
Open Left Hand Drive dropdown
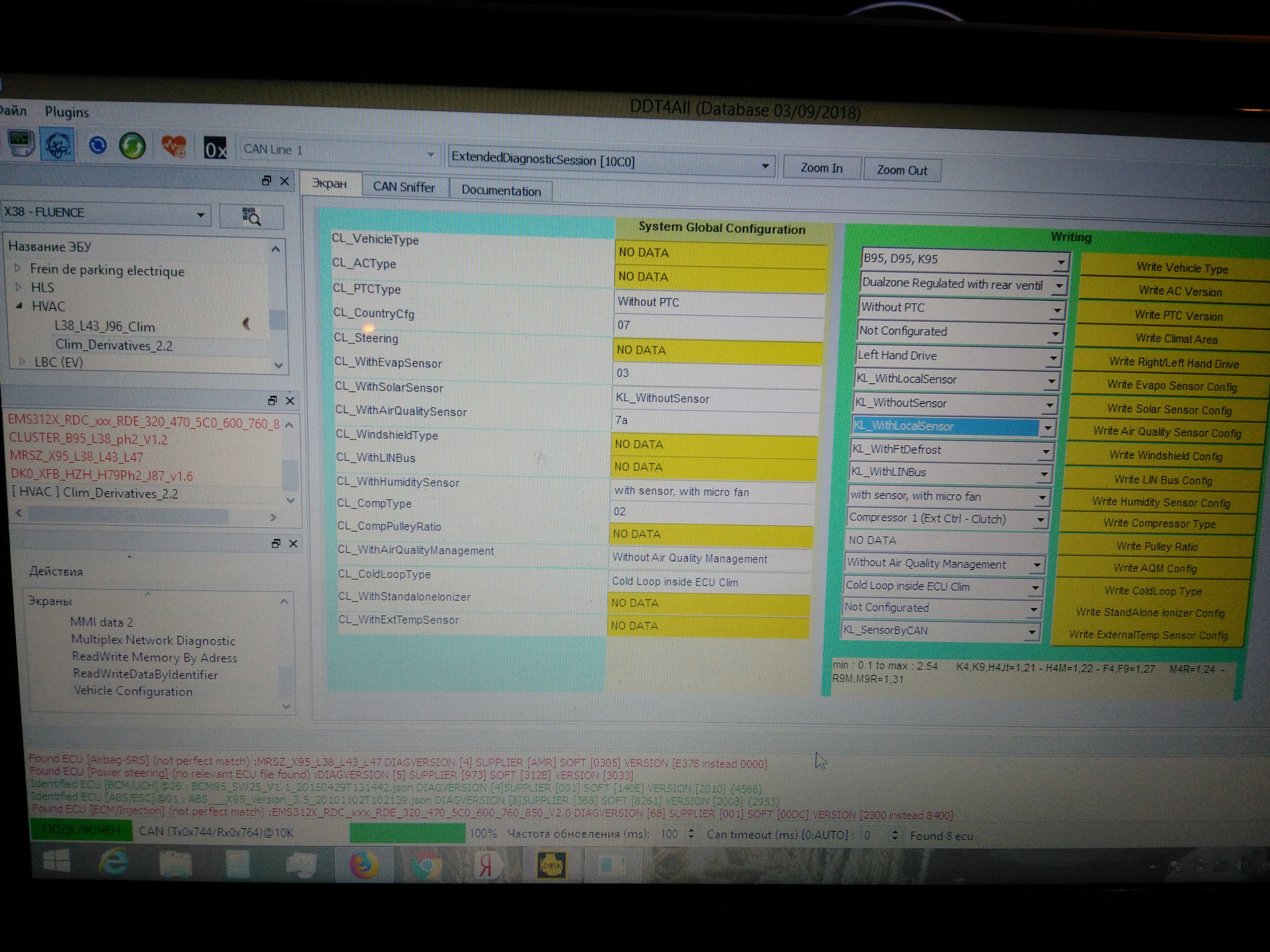coord(958,356)
